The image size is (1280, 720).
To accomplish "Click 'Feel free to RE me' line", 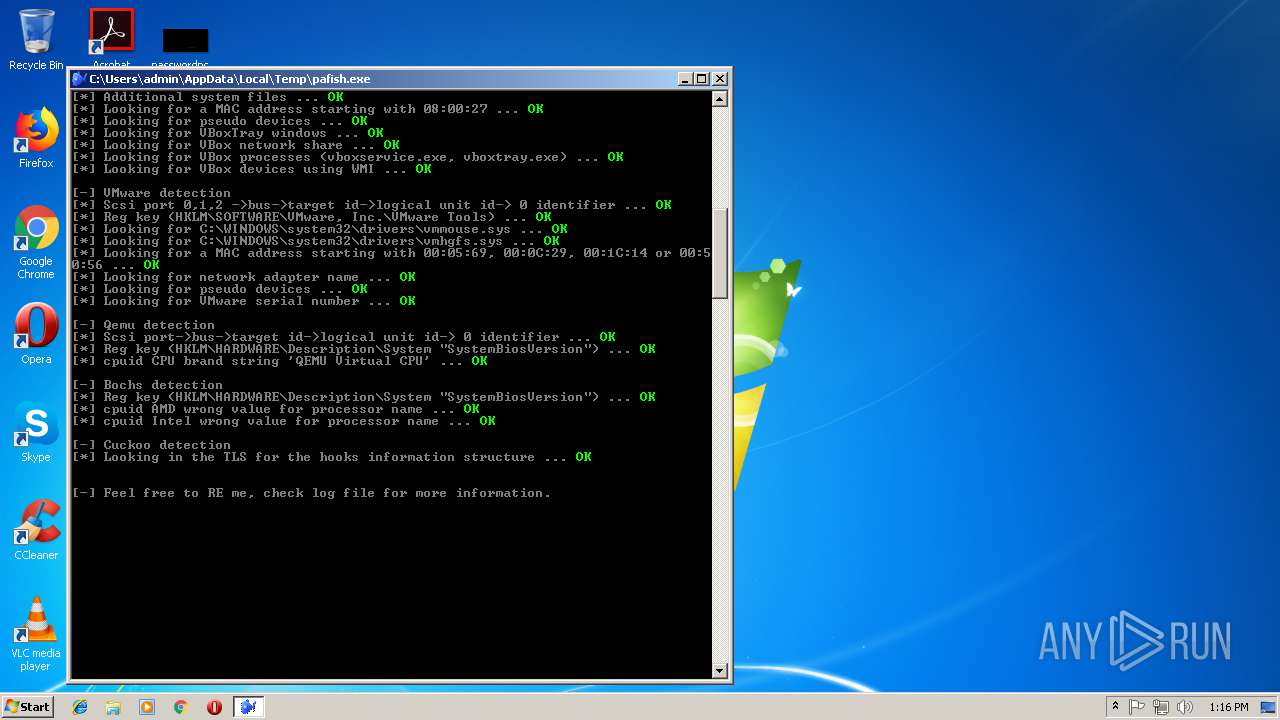I will click(311, 493).
